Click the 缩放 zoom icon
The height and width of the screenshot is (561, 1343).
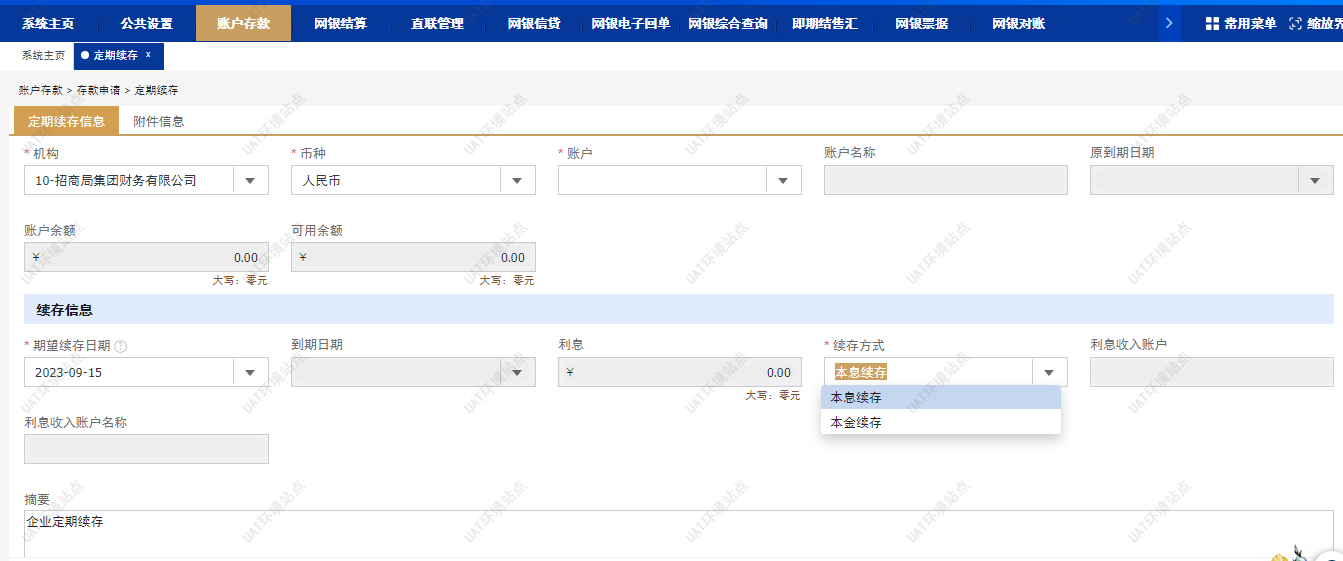[x=1296, y=23]
